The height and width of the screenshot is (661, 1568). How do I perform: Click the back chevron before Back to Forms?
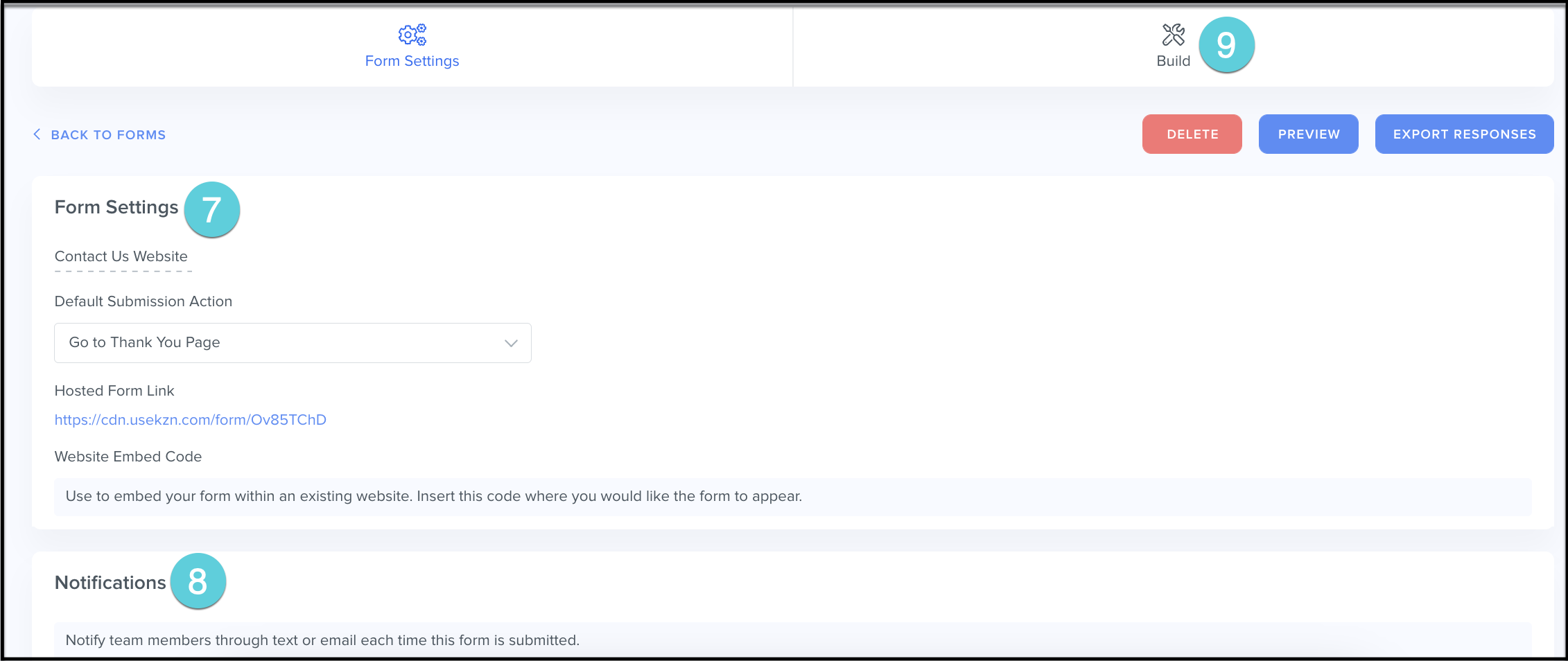(37, 134)
